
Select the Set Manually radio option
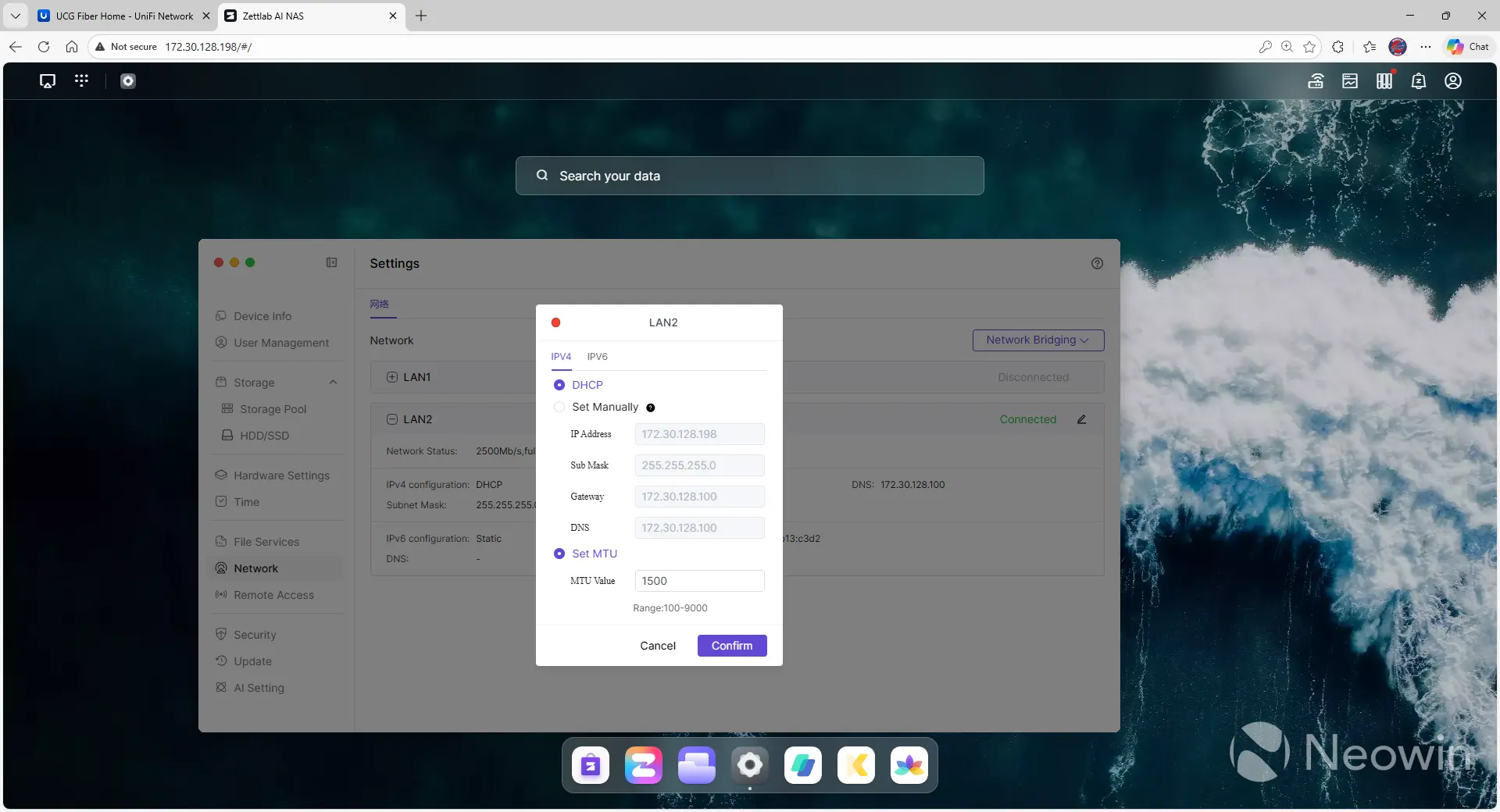[559, 407]
